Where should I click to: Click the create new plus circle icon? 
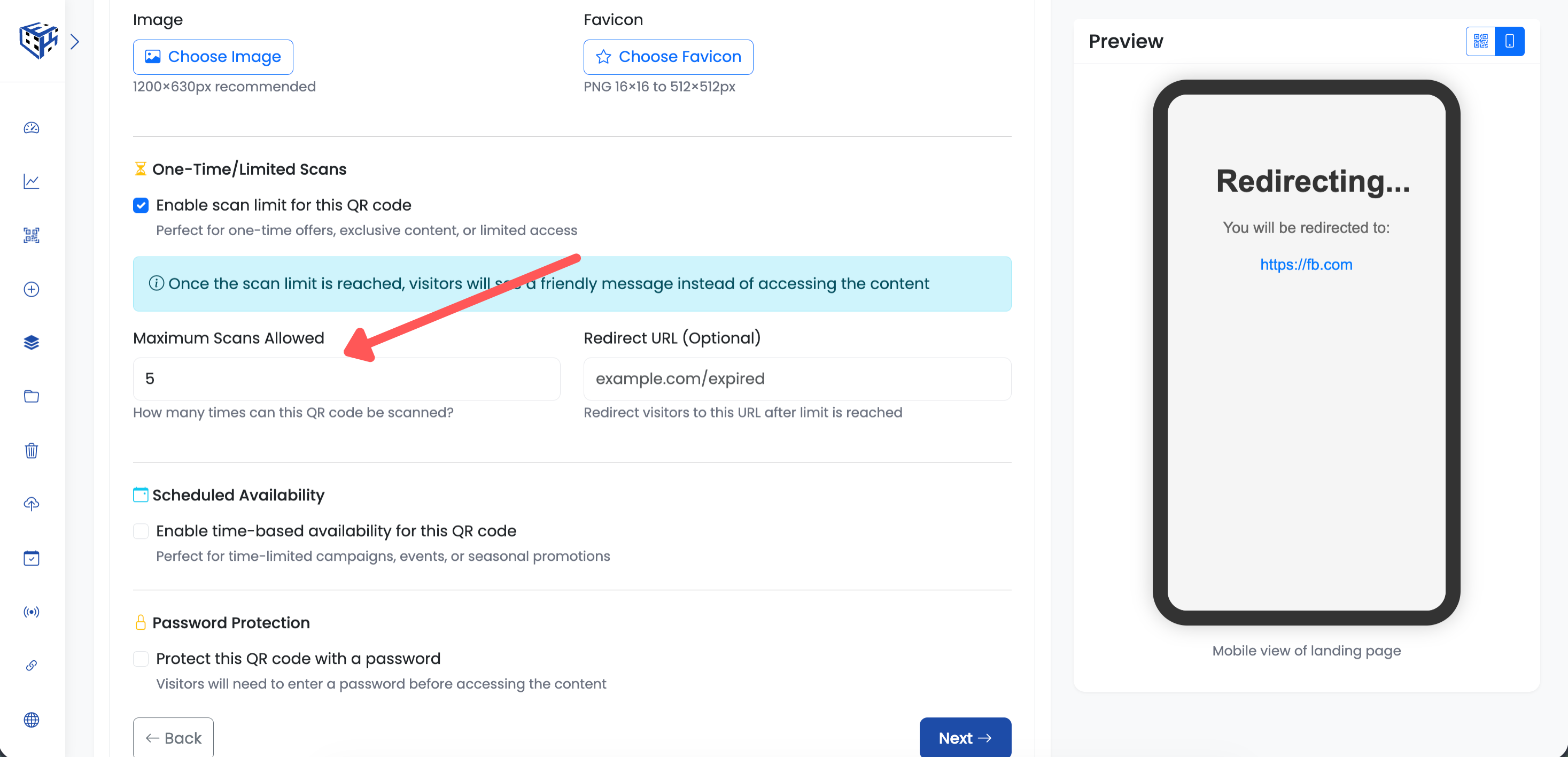point(32,289)
